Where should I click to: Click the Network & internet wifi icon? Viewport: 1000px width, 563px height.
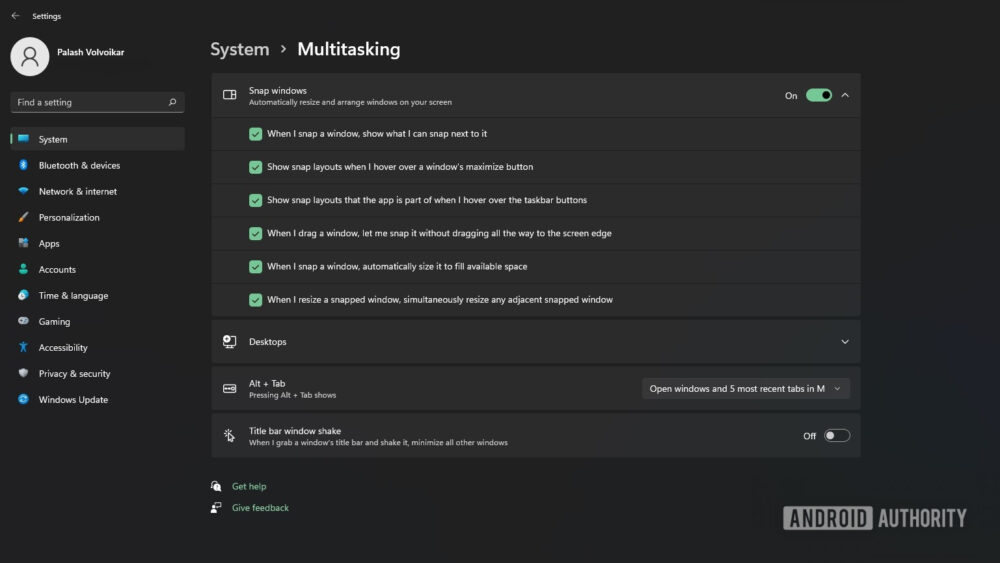pyautogui.click(x=23, y=191)
